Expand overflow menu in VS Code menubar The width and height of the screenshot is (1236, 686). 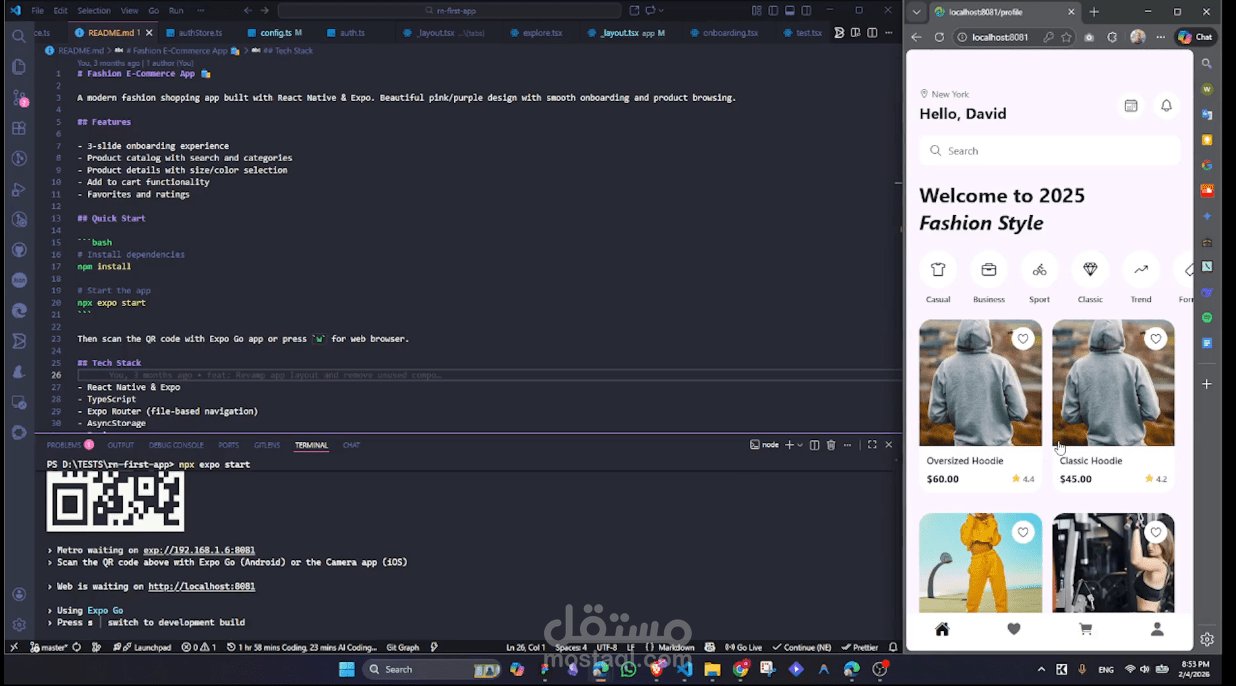pyautogui.click(x=201, y=11)
